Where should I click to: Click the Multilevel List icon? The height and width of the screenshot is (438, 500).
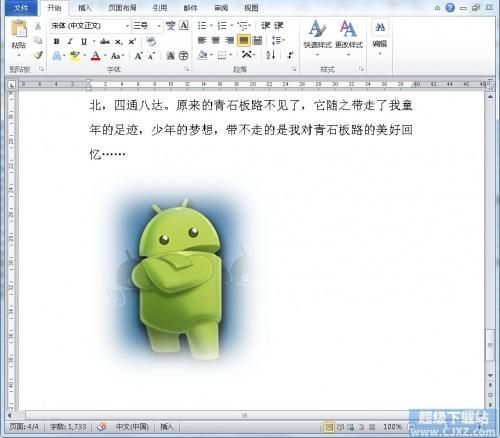pos(243,26)
